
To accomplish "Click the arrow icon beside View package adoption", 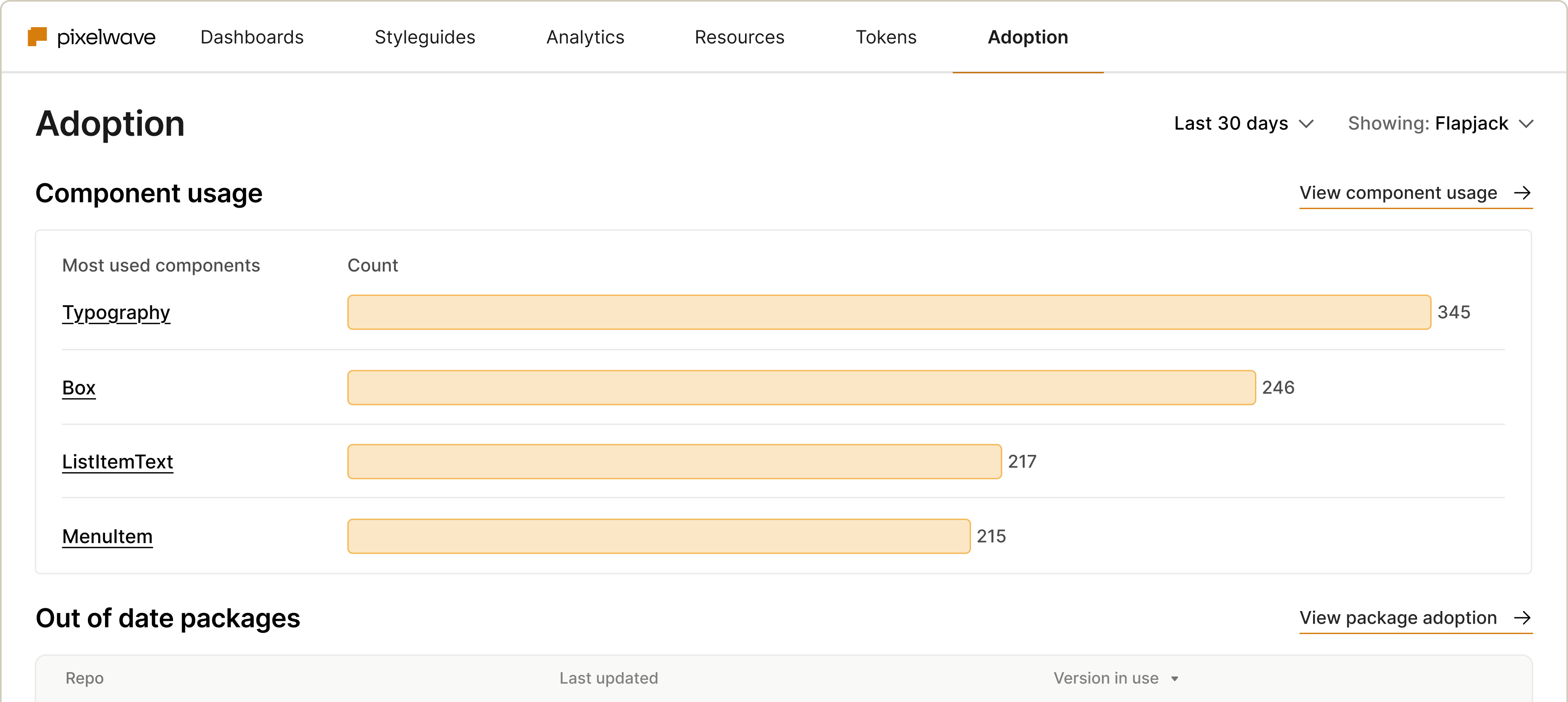I will pyautogui.click(x=1524, y=618).
